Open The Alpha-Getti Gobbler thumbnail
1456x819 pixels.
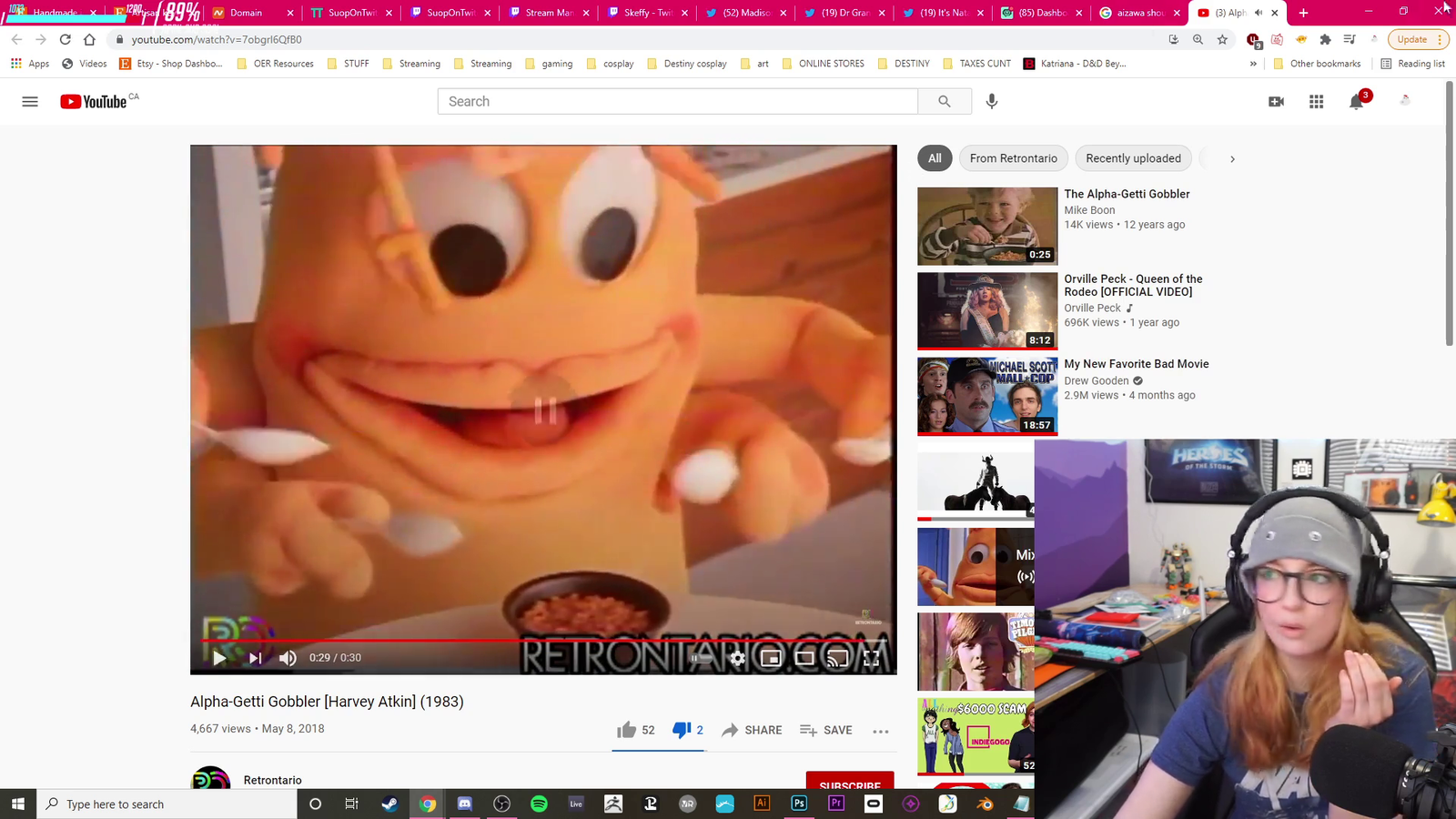point(987,226)
